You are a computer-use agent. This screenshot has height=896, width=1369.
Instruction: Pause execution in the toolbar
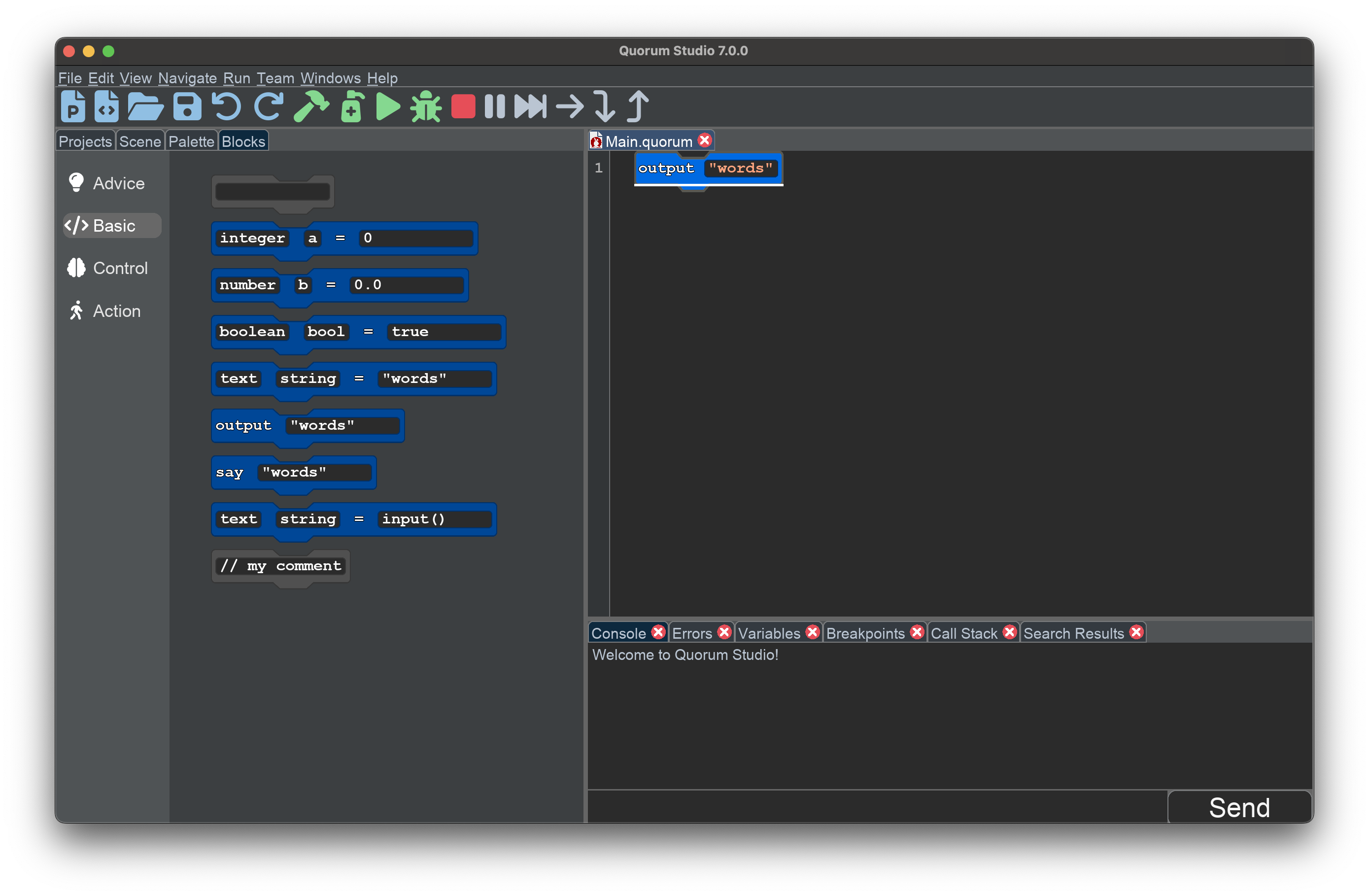pos(495,107)
